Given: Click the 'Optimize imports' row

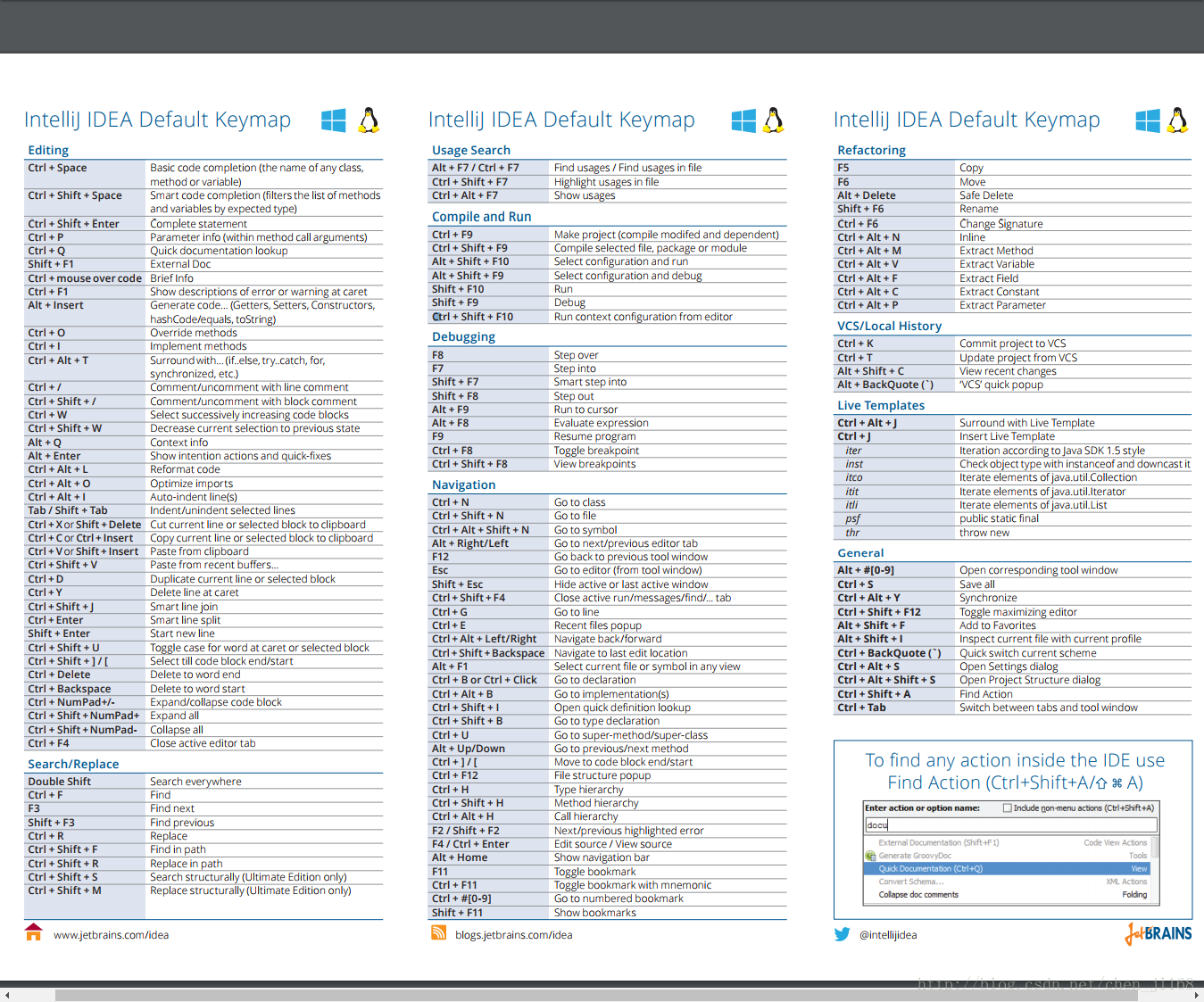Looking at the screenshot, I should (204, 484).
